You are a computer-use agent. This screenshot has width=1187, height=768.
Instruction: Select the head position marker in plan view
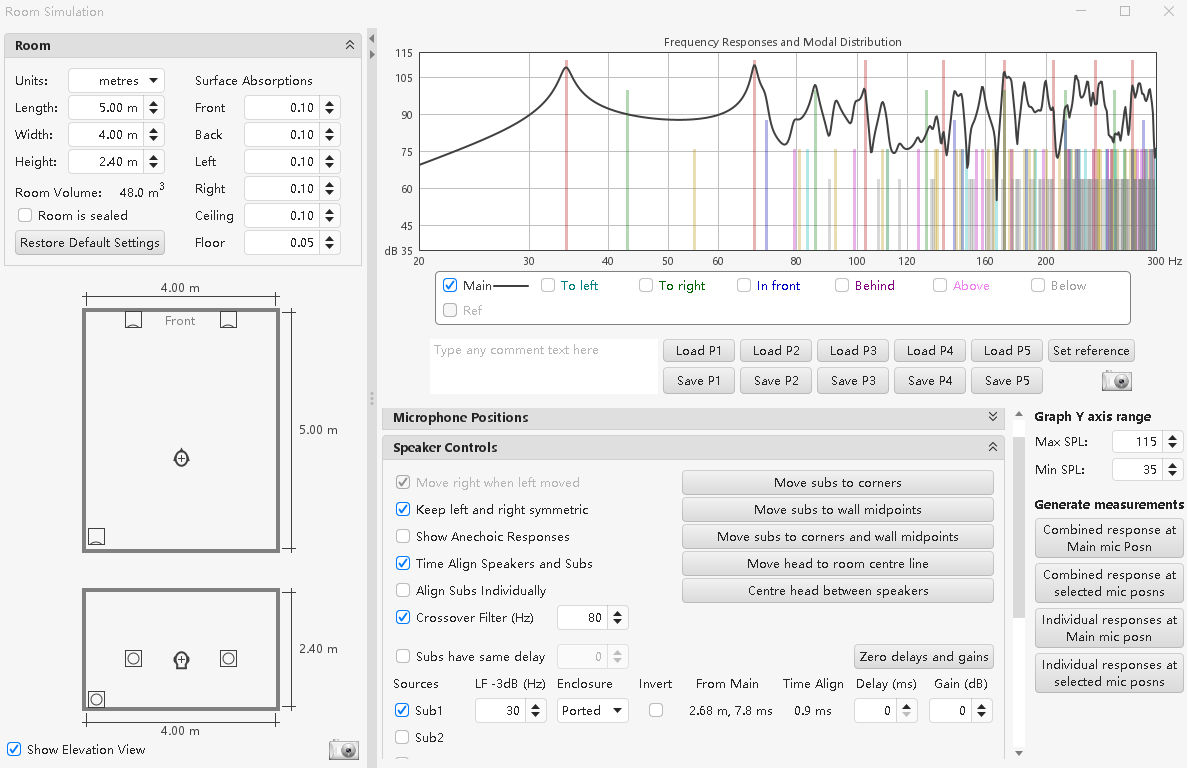point(182,458)
